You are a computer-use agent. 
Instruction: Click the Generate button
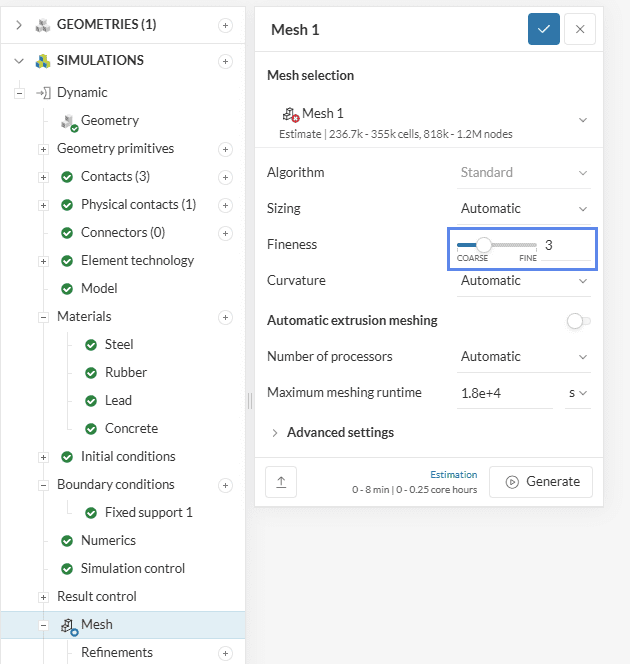tap(541, 482)
